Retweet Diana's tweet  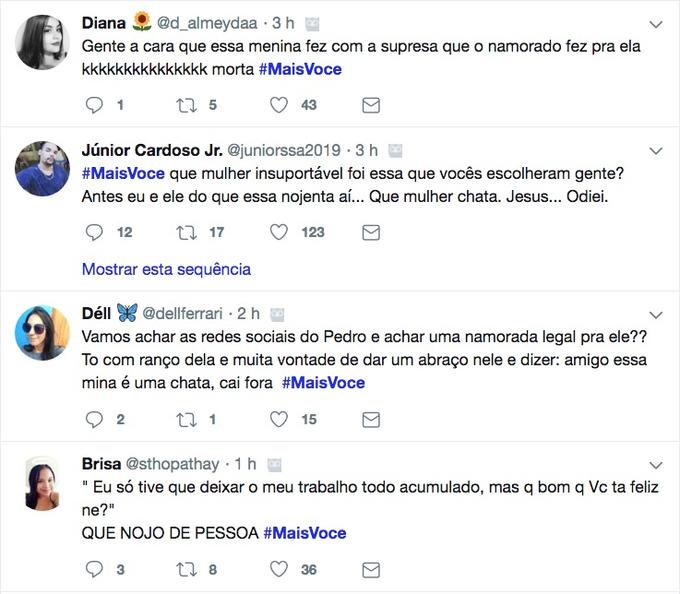[x=186, y=105]
